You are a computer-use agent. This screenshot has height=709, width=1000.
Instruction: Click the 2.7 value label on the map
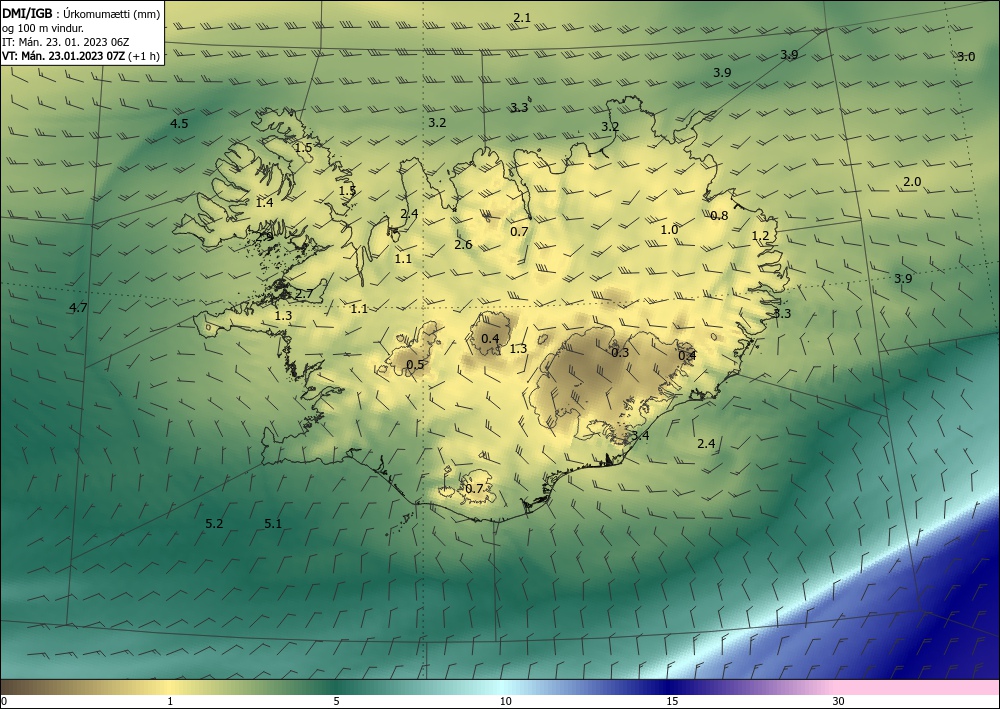(x=304, y=294)
